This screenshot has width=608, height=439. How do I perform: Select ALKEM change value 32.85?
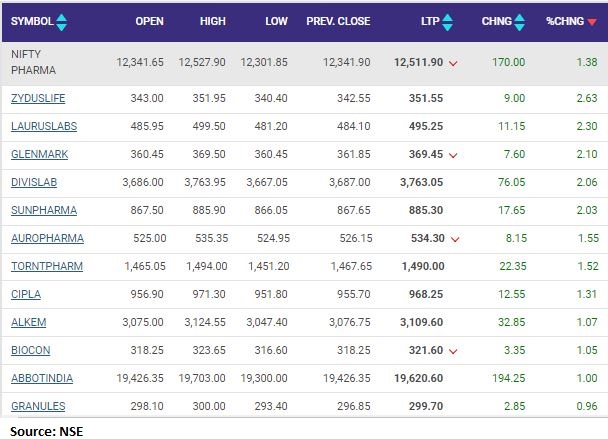point(511,322)
